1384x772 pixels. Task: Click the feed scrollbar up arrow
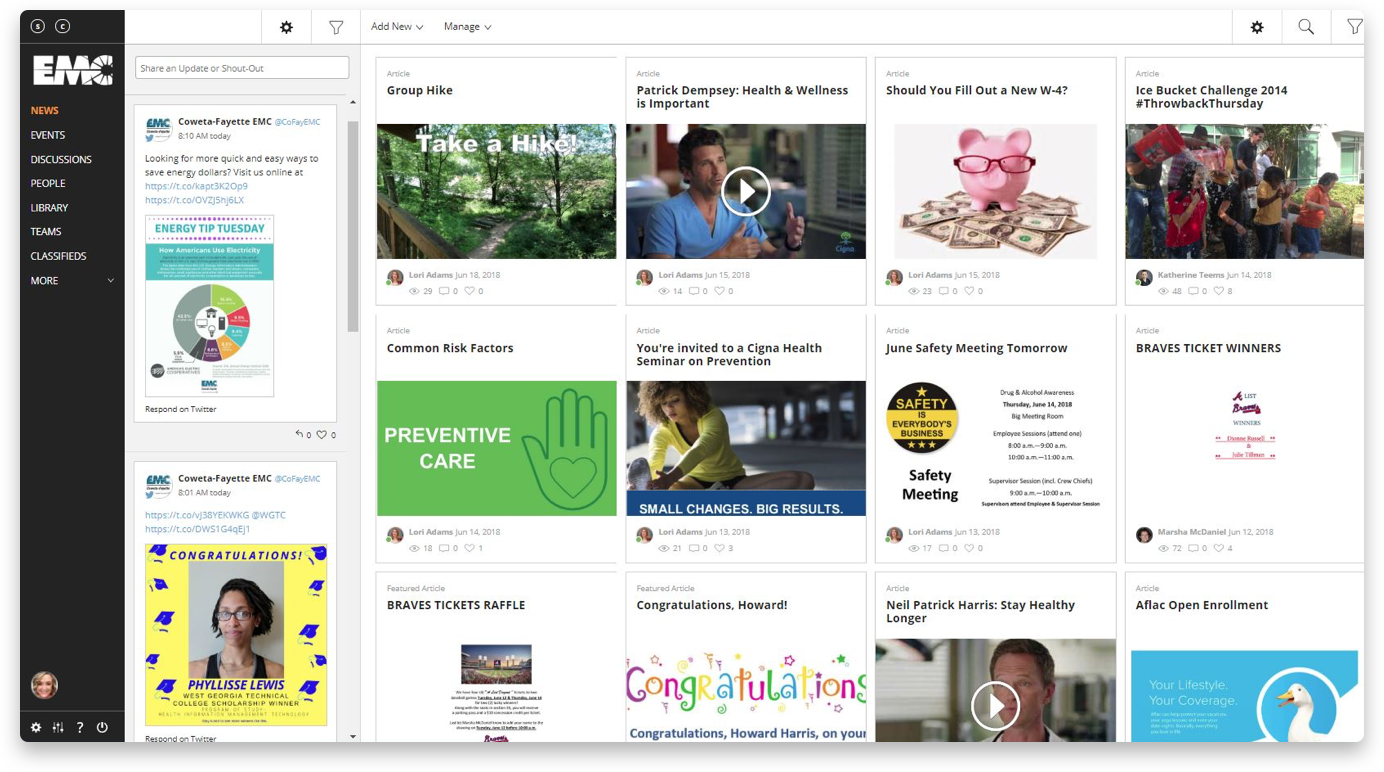[353, 103]
